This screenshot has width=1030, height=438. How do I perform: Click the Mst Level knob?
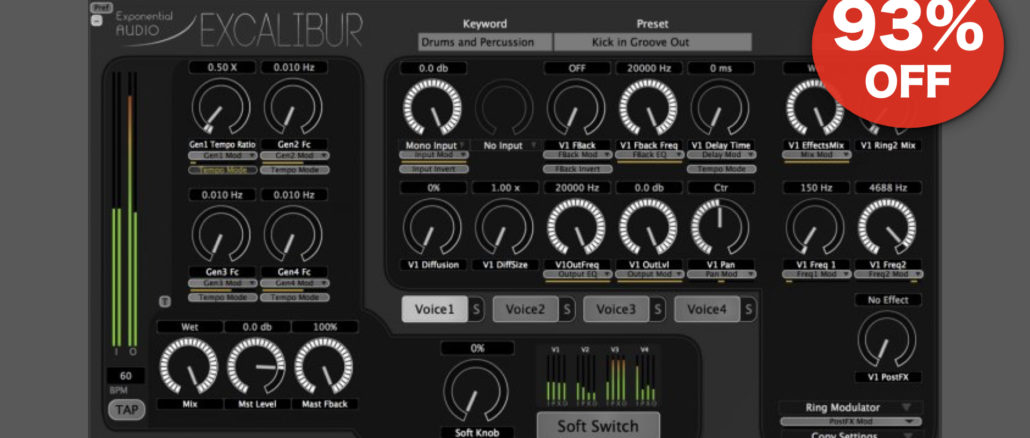(x=256, y=366)
